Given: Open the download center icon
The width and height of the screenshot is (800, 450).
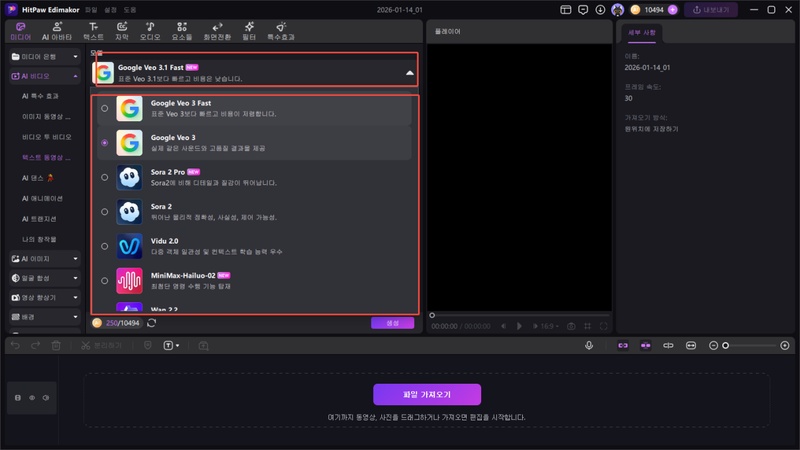Looking at the screenshot, I should pos(600,10).
